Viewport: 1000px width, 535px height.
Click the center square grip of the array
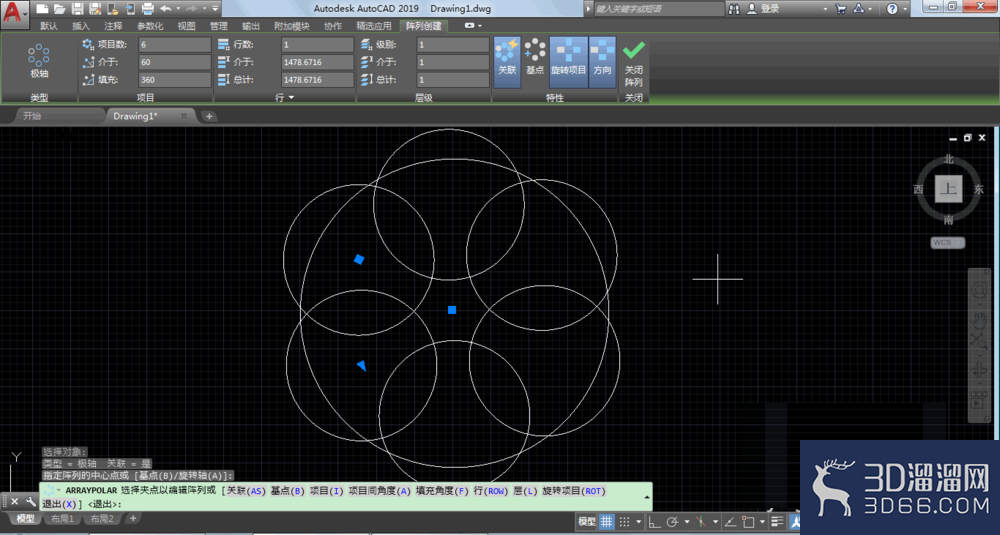[x=452, y=310]
